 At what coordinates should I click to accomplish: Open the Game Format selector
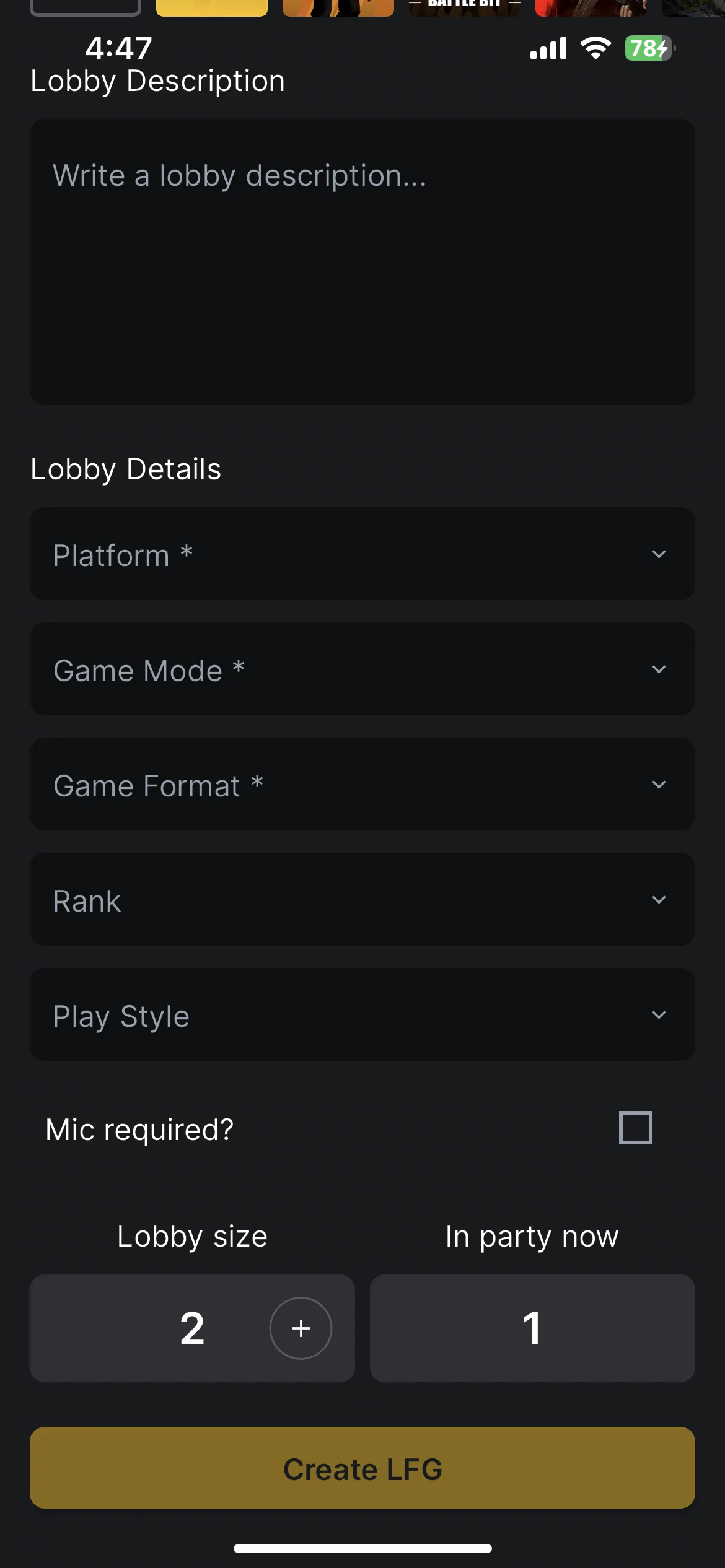point(362,784)
